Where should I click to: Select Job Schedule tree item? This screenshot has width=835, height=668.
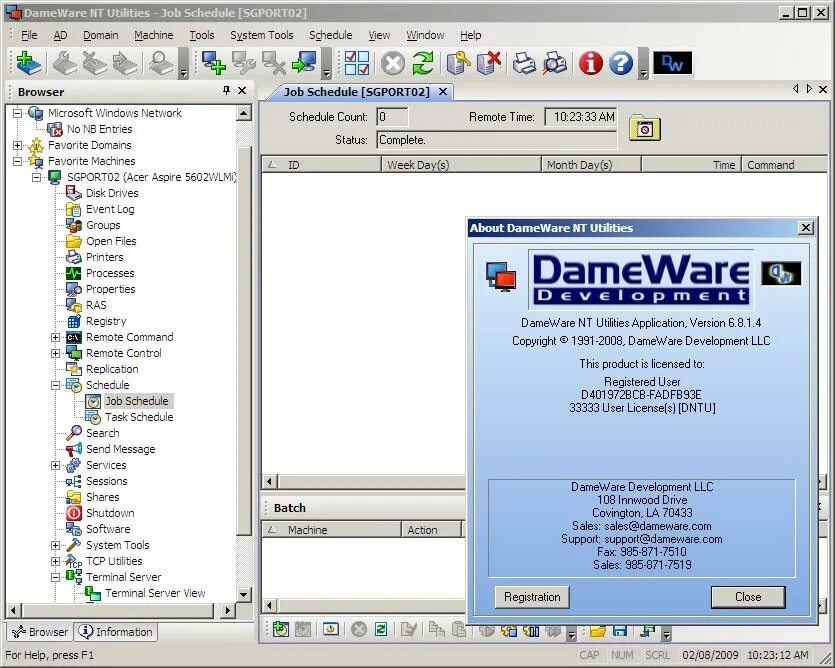136,401
